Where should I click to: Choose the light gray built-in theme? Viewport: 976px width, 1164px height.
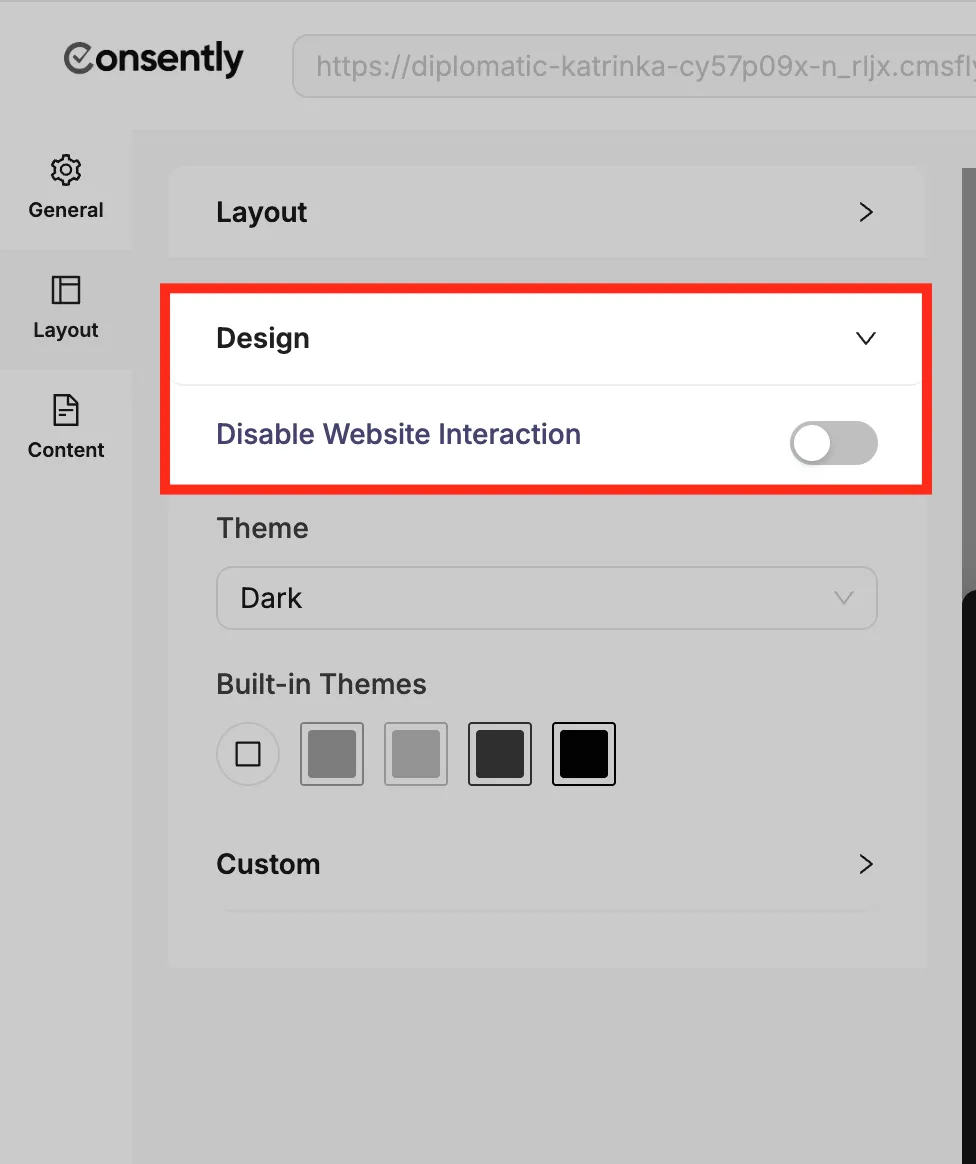[415, 754]
